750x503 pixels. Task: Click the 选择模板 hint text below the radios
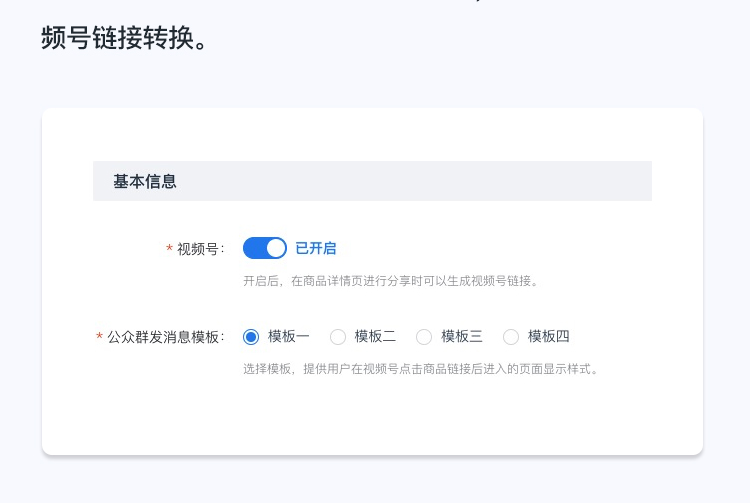tap(421, 369)
